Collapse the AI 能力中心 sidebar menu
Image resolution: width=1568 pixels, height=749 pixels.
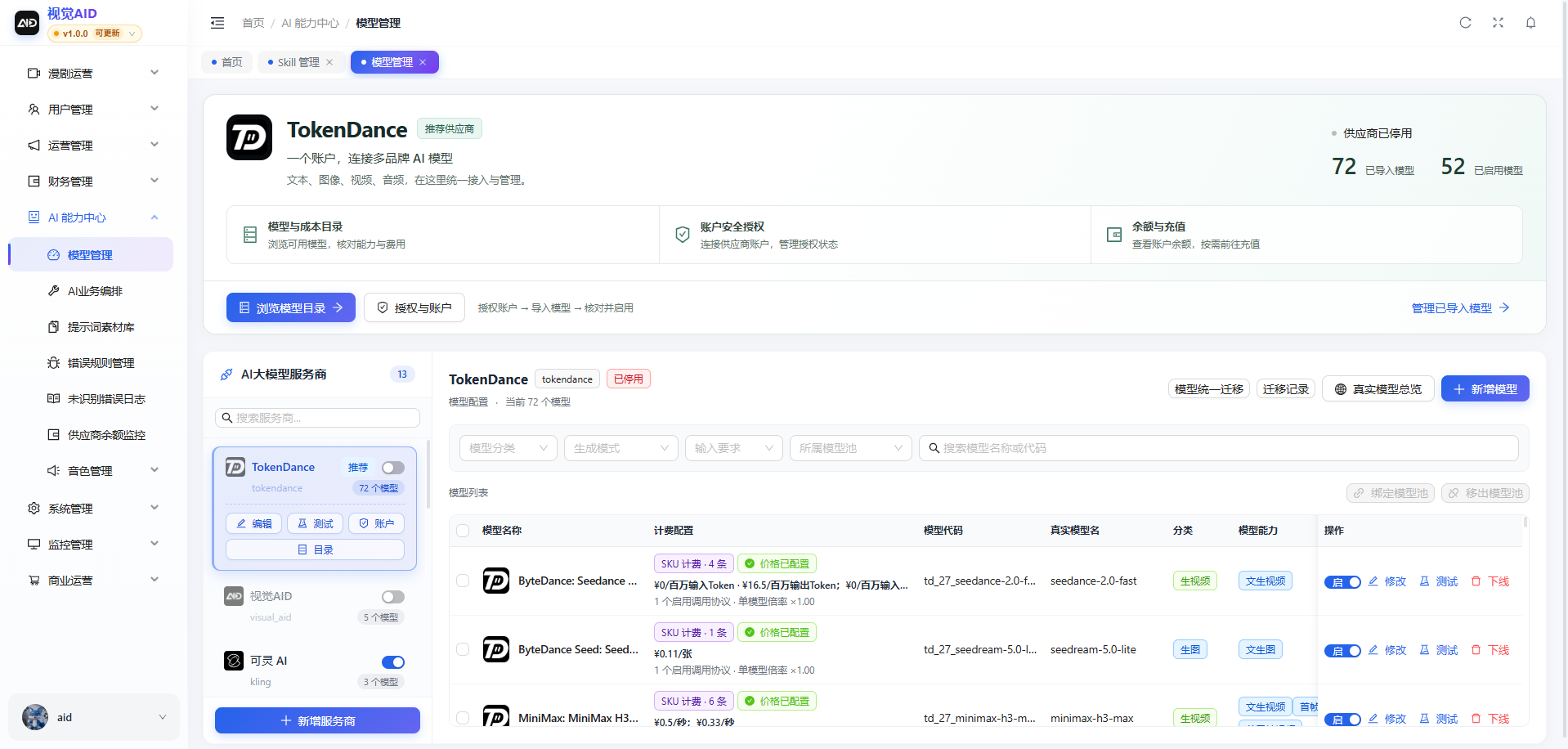click(x=94, y=218)
